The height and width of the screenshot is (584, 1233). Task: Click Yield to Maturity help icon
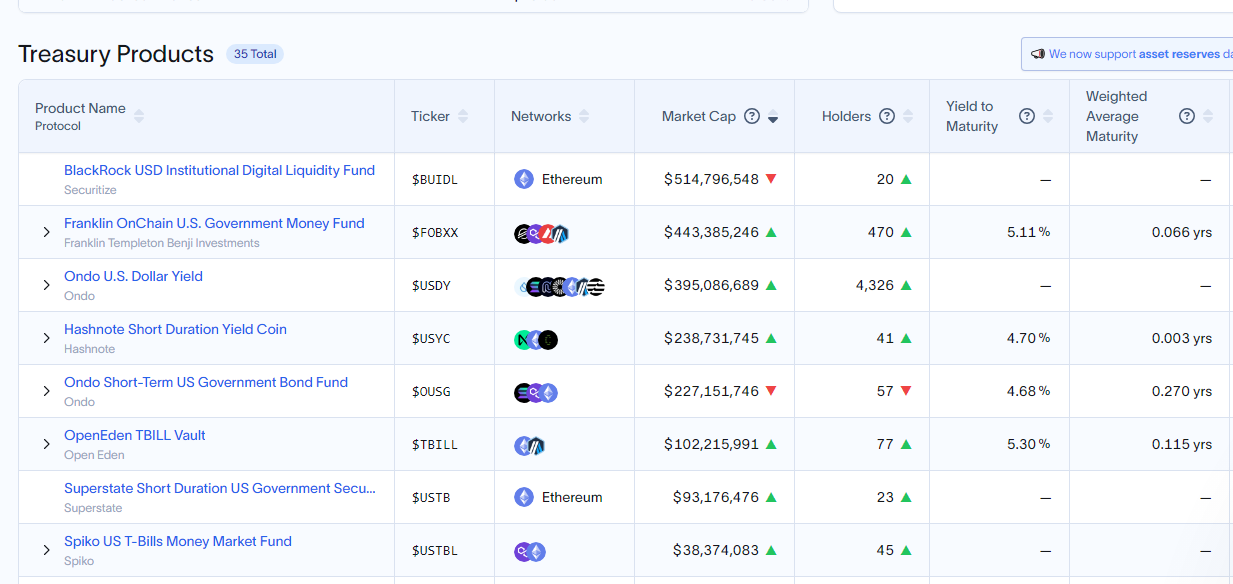coord(1026,116)
